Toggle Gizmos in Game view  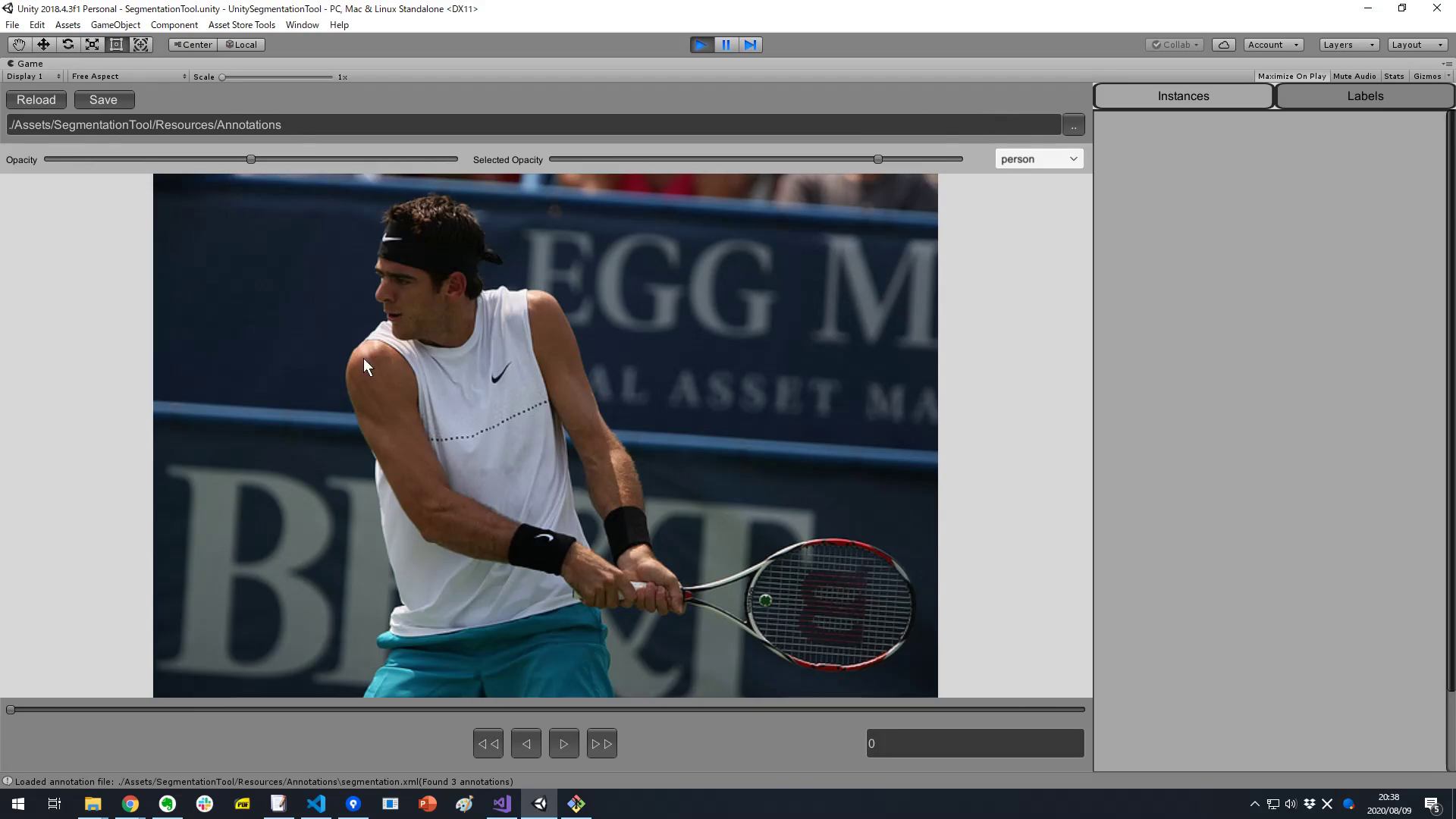1427,77
